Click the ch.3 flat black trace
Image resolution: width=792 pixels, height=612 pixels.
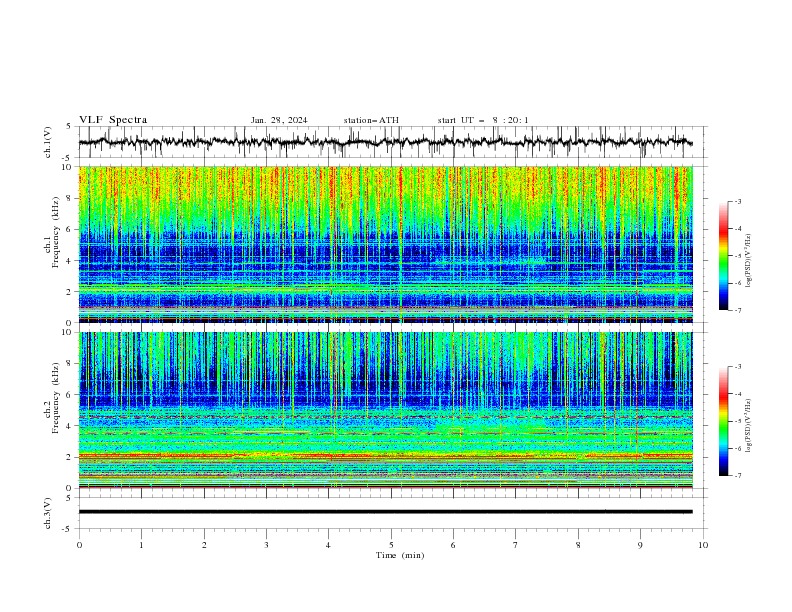[x=385, y=512]
